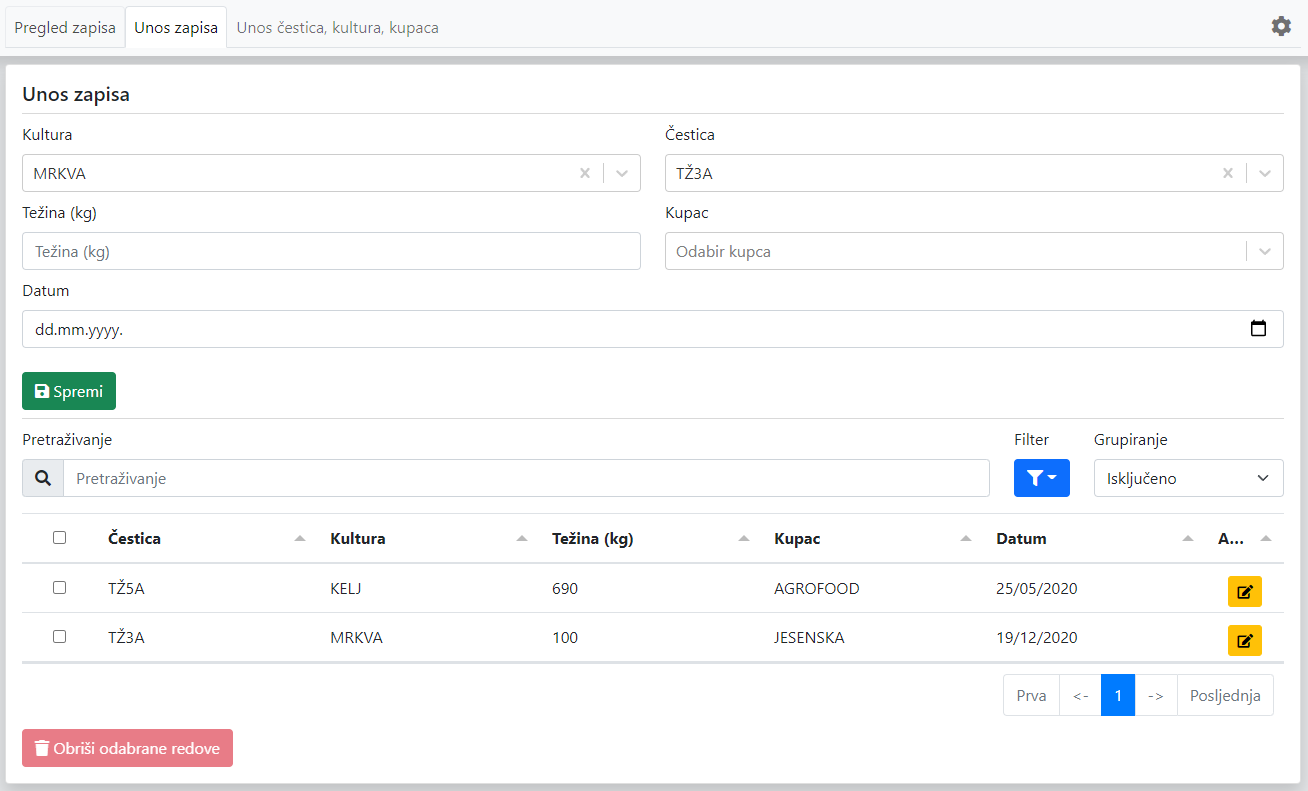Open the Grupiranje 'Isključeno' dropdown
The width and height of the screenshot is (1308, 791).
point(1188,478)
